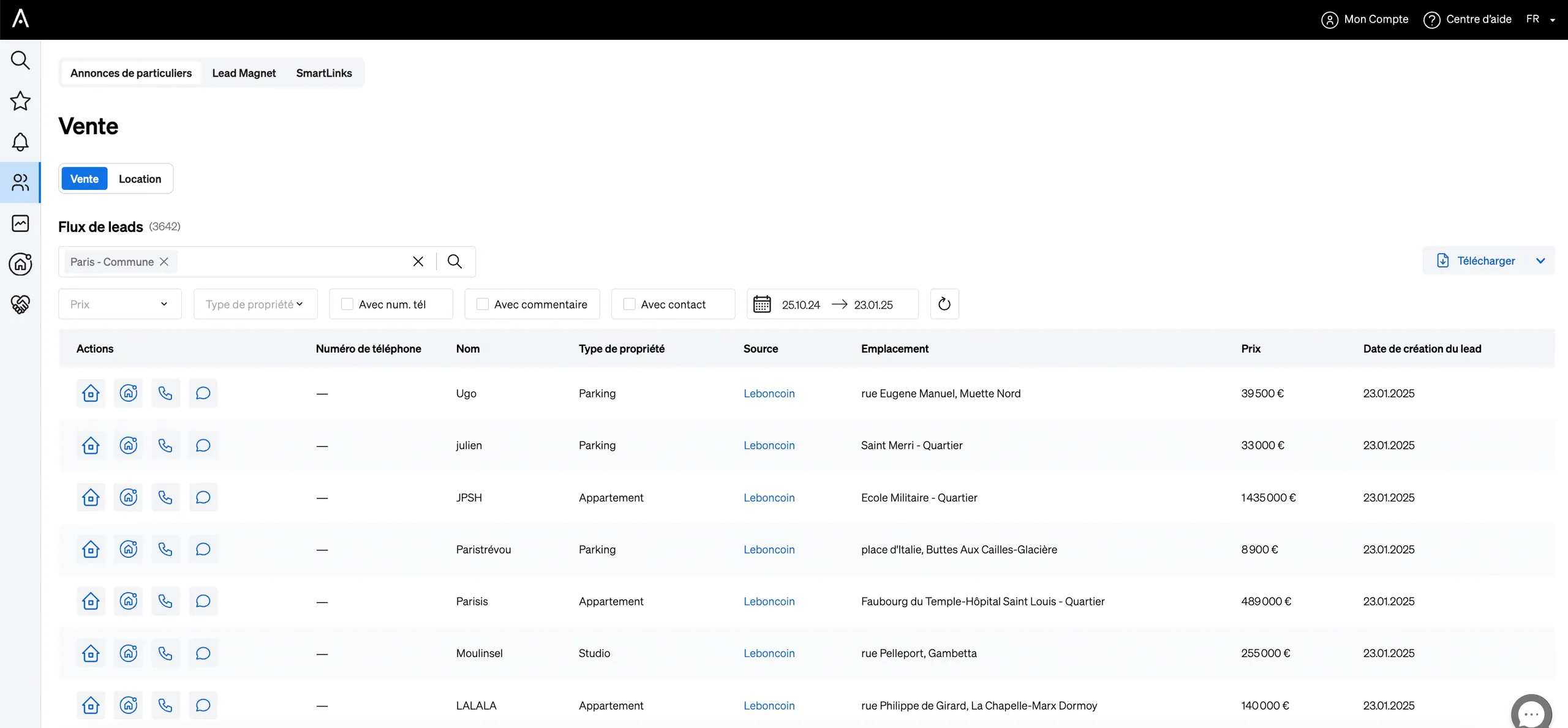Click the app logo at top left

20,18
